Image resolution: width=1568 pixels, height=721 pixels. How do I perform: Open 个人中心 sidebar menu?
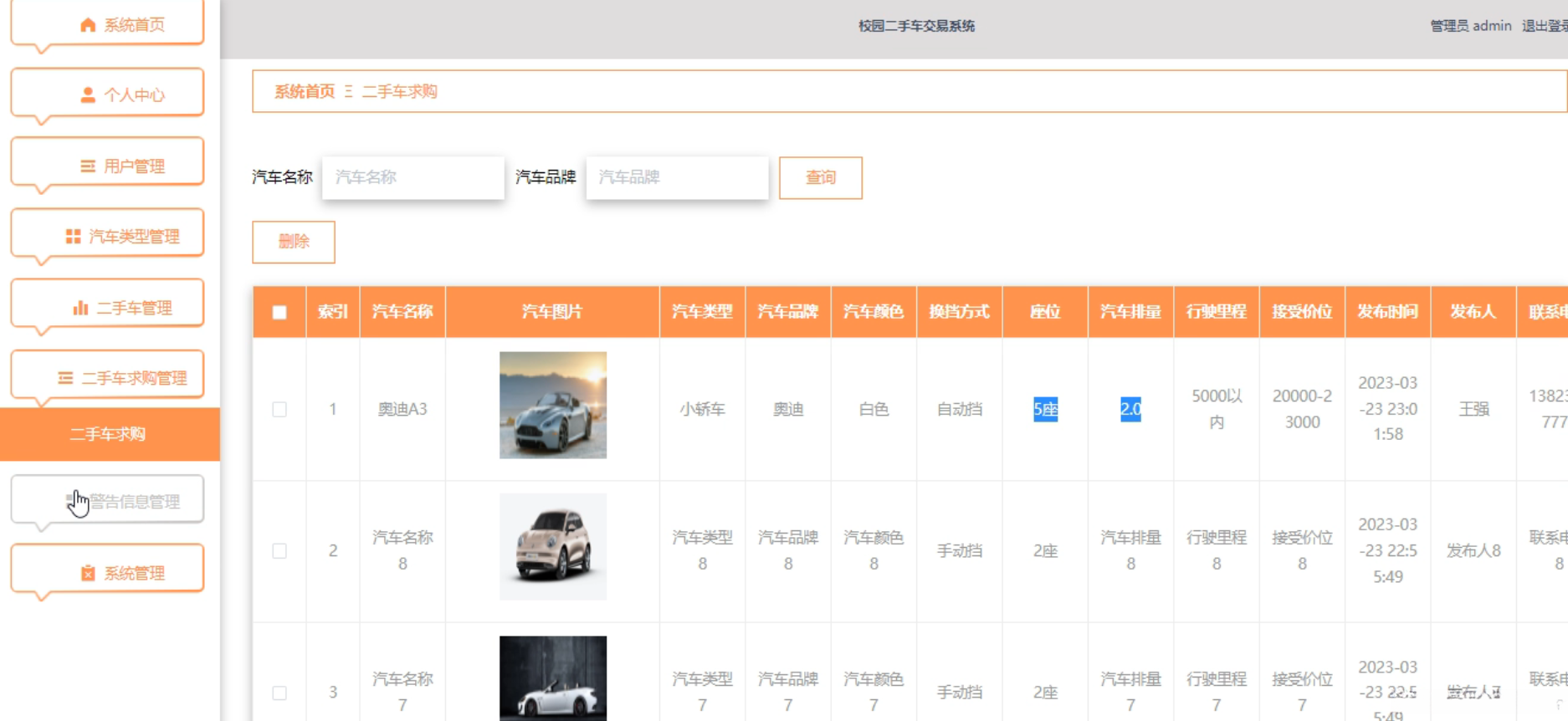[107, 95]
